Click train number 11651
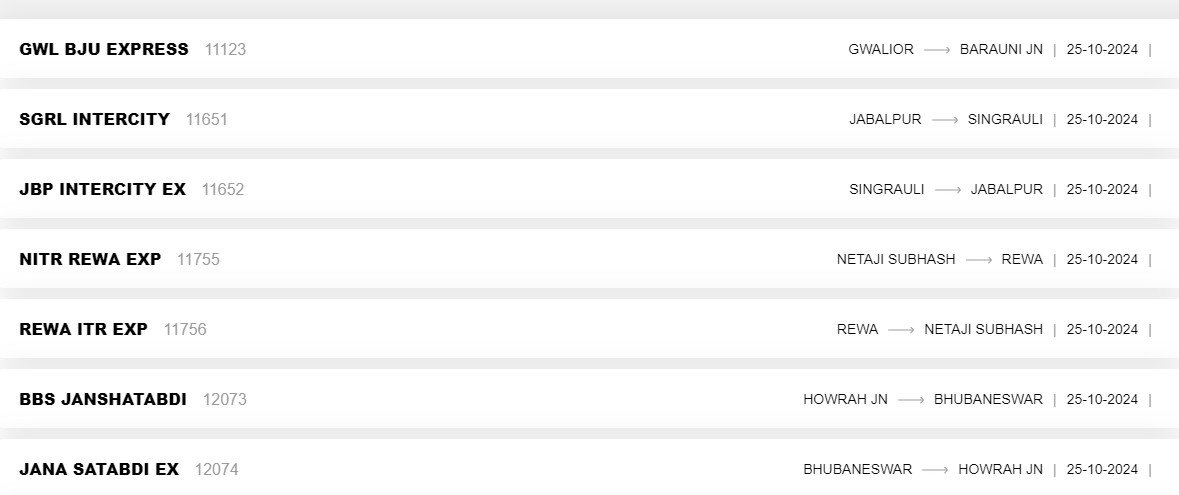 tap(207, 119)
